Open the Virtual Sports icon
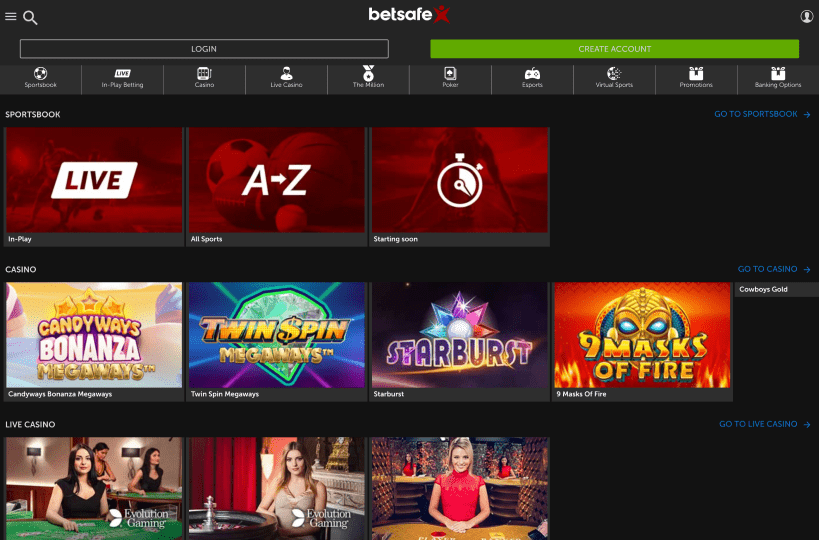 (x=614, y=73)
